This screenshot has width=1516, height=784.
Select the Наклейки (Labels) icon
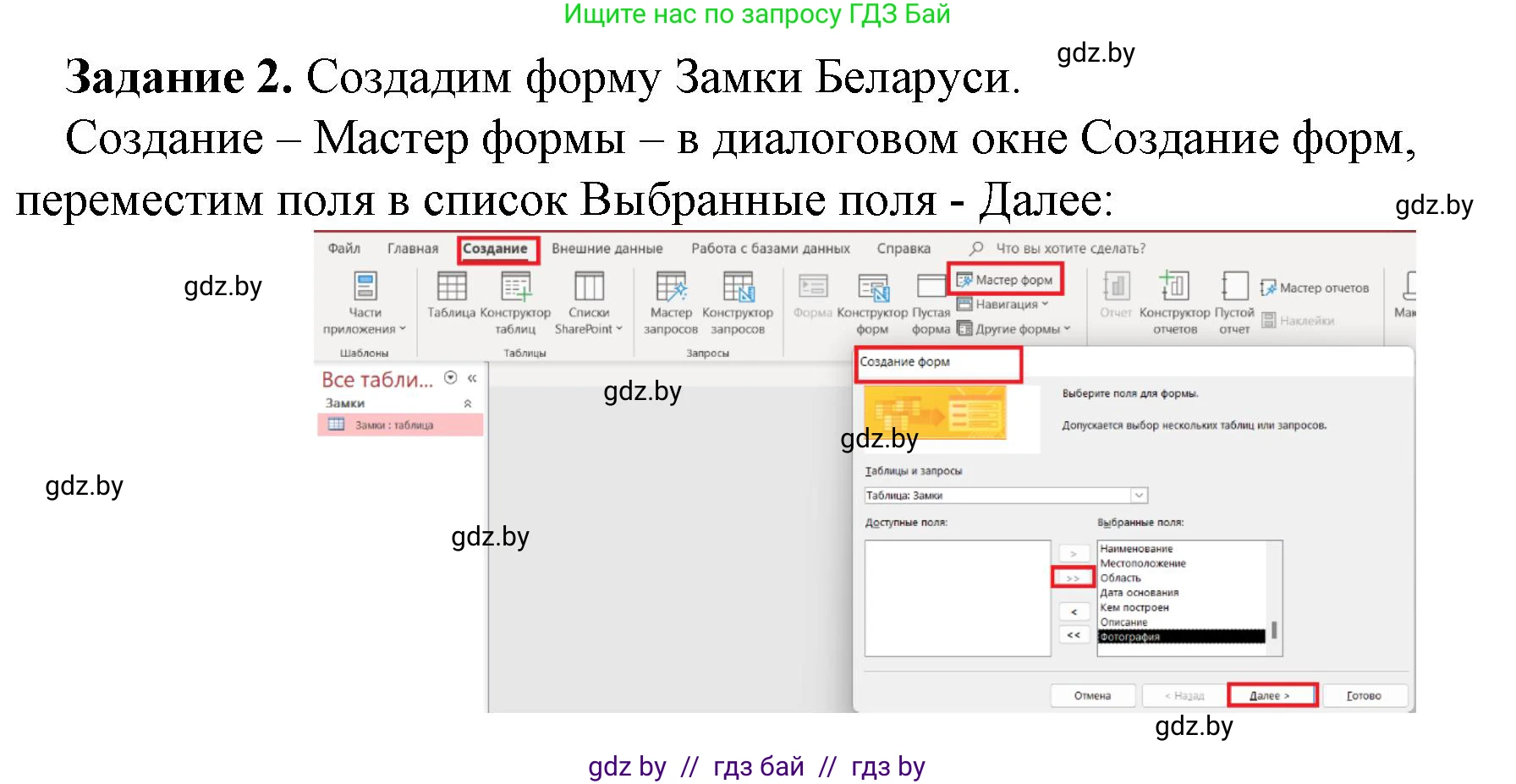(1297, 320)
